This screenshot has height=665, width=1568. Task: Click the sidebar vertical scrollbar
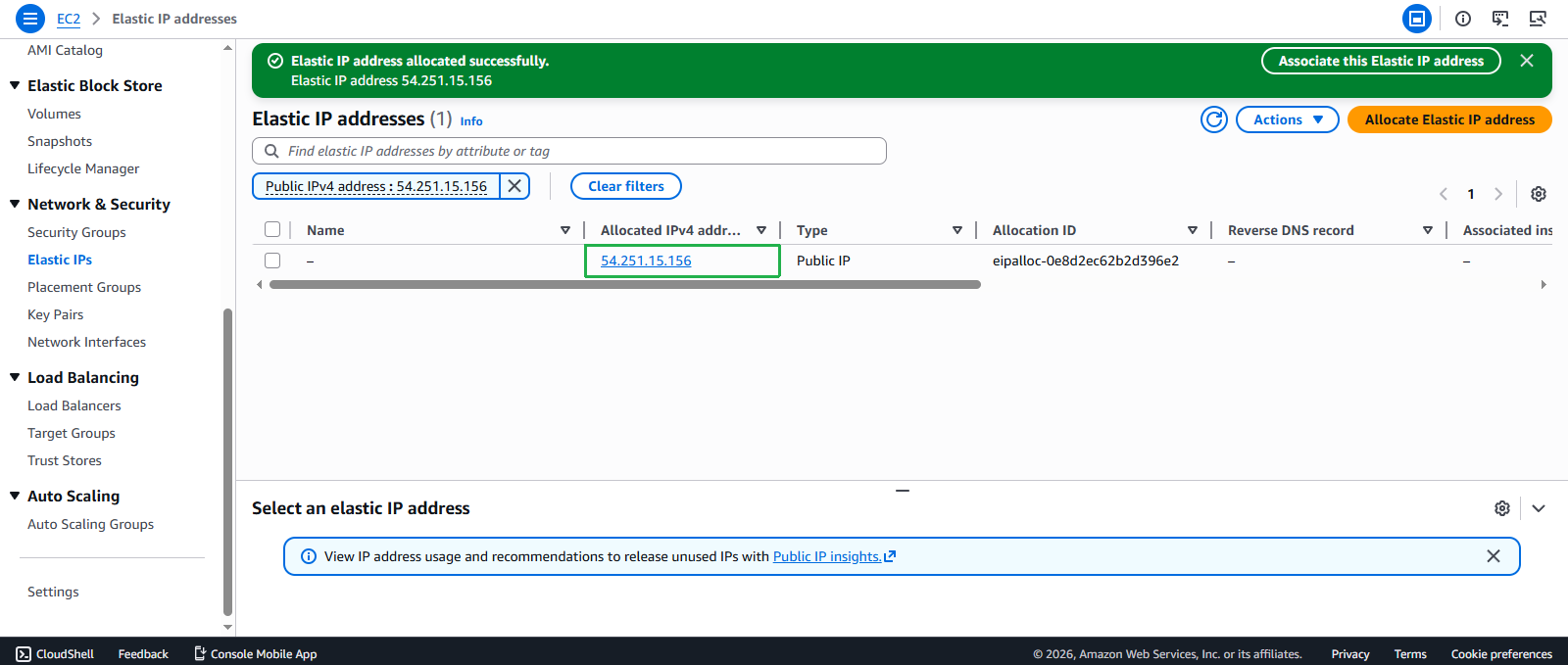tap(227, 460)
